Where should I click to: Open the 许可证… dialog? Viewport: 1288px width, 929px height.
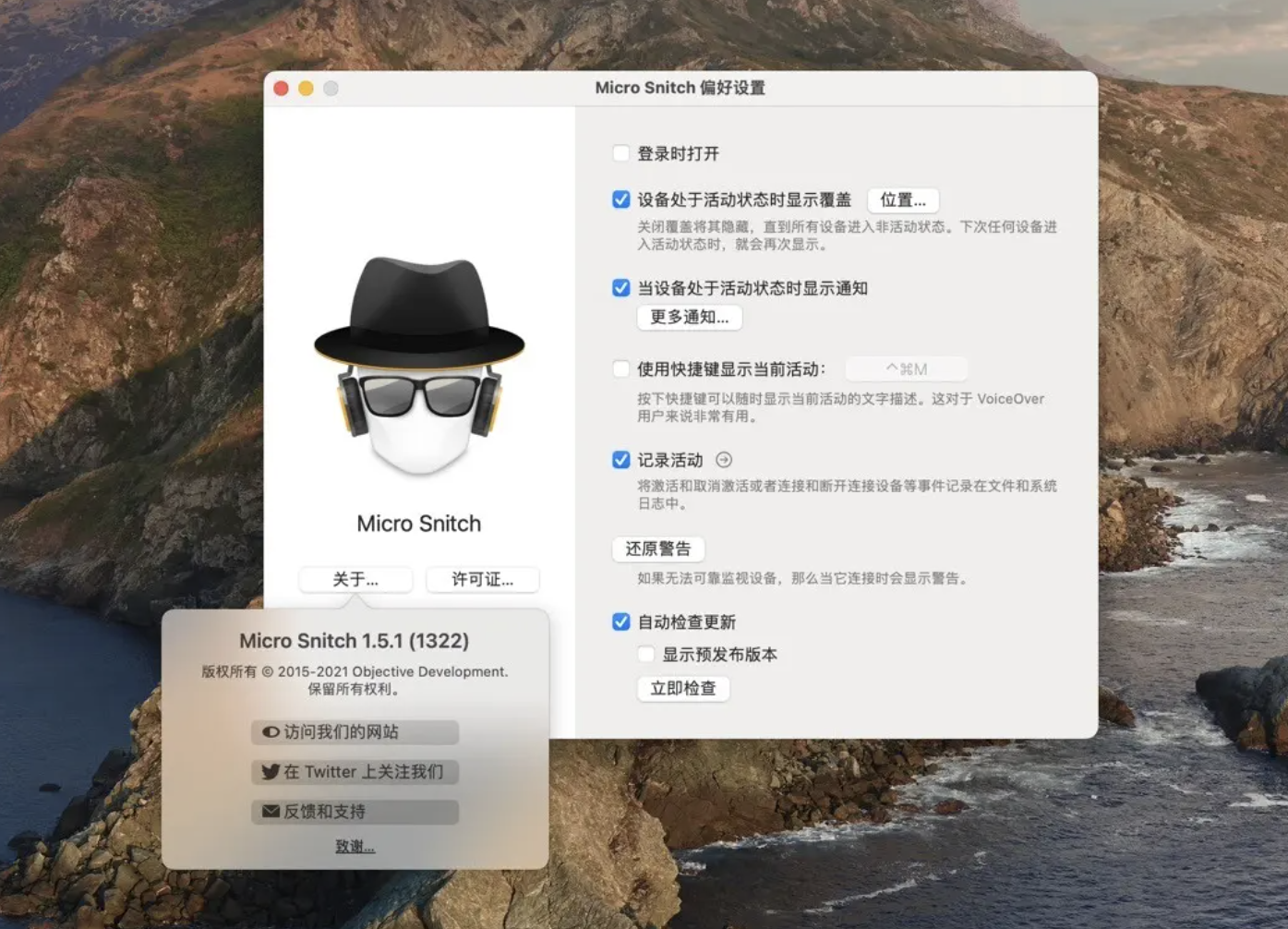click(x=482, y=580)
